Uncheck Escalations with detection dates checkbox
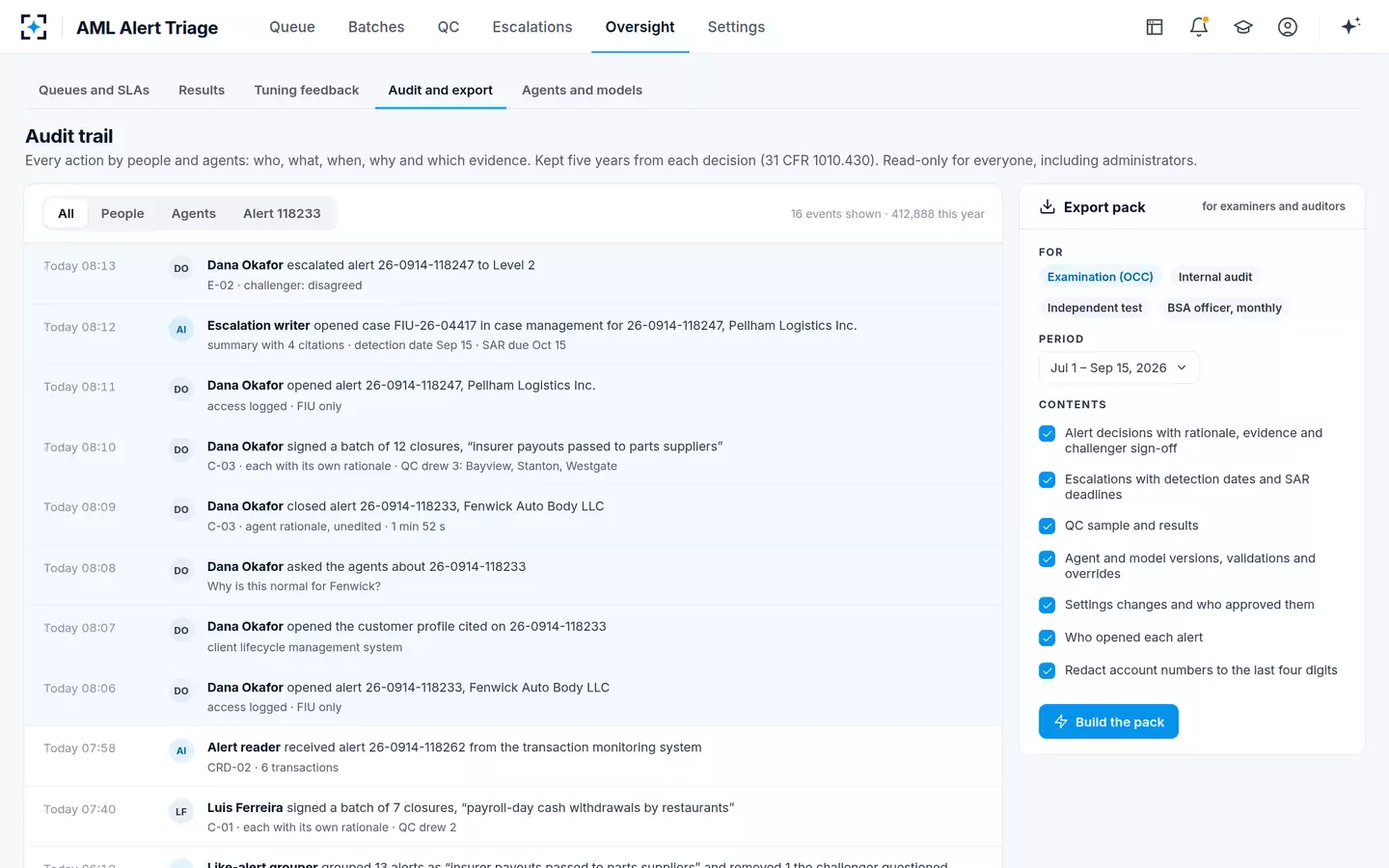 [1047, 480]
